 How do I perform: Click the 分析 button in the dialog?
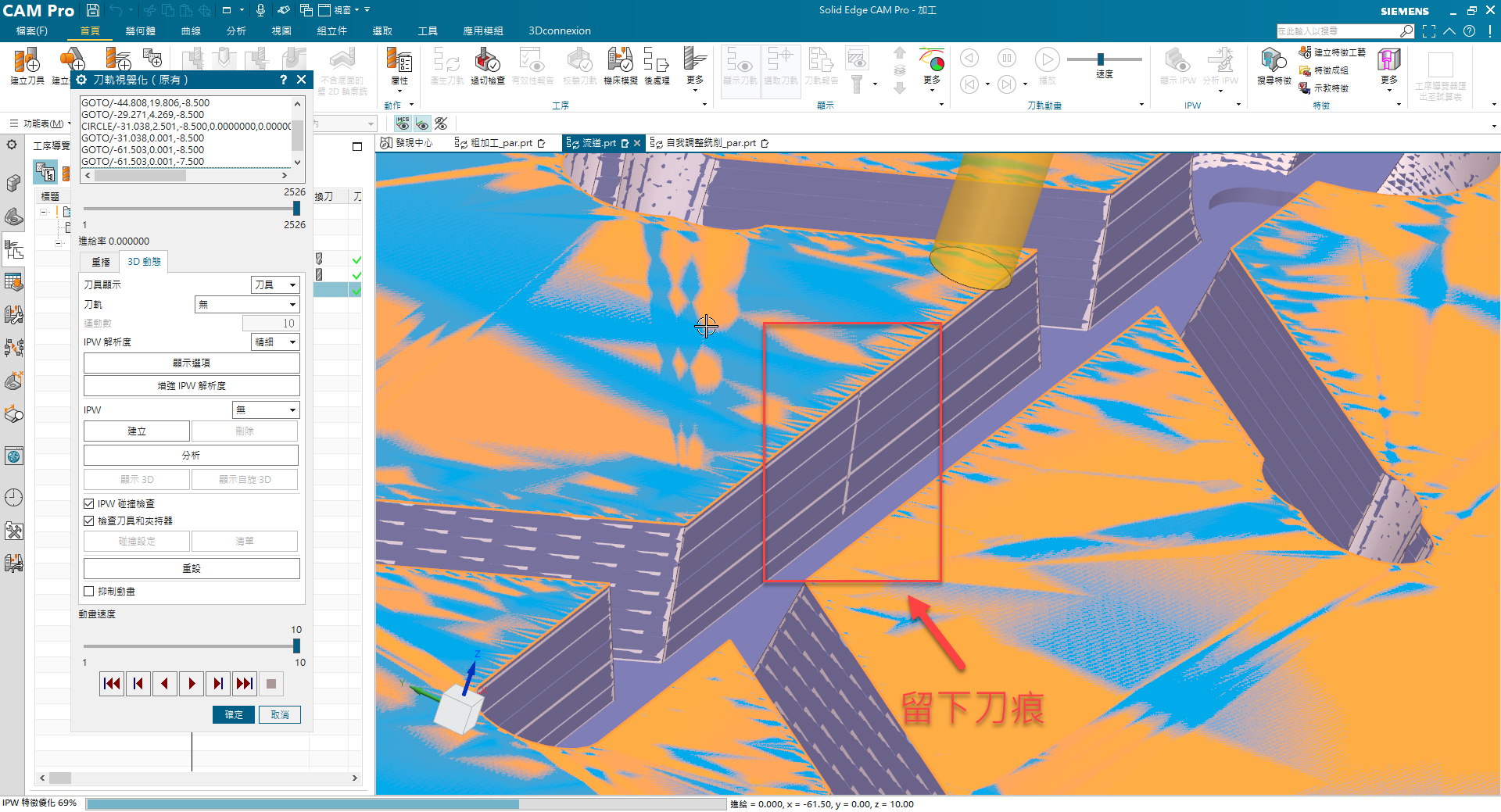pyautogui.click(x=192, y=455)
